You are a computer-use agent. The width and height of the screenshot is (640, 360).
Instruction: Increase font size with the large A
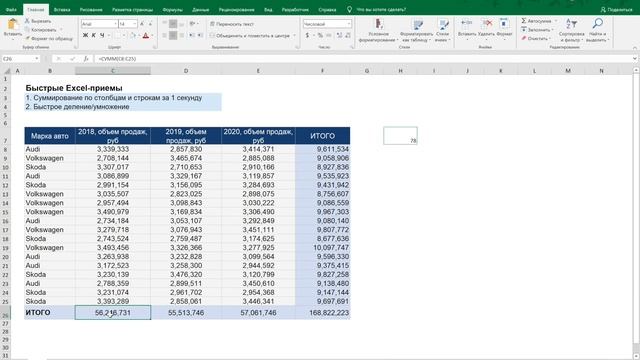click(142, 24)
